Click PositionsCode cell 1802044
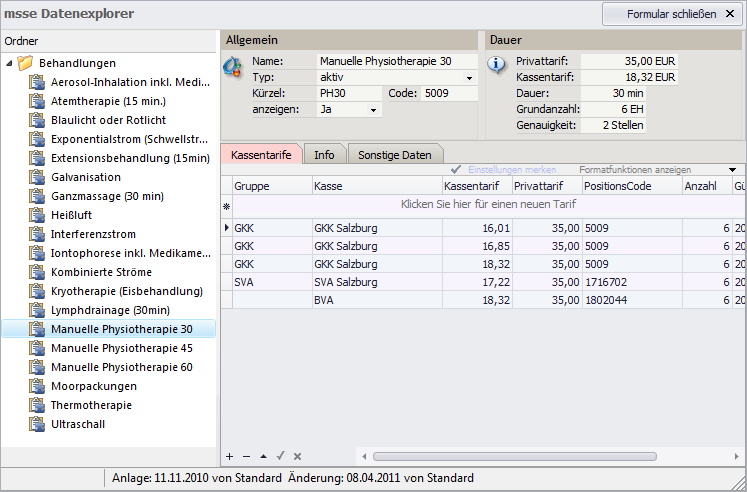 coord(632,301)
